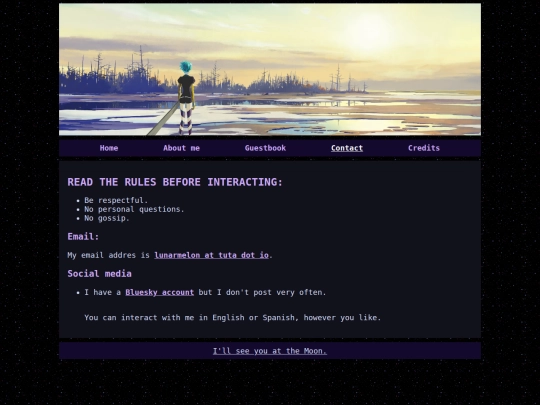Open the Home page link
Screen dimensions: 540x405
[x=109, y=148]
